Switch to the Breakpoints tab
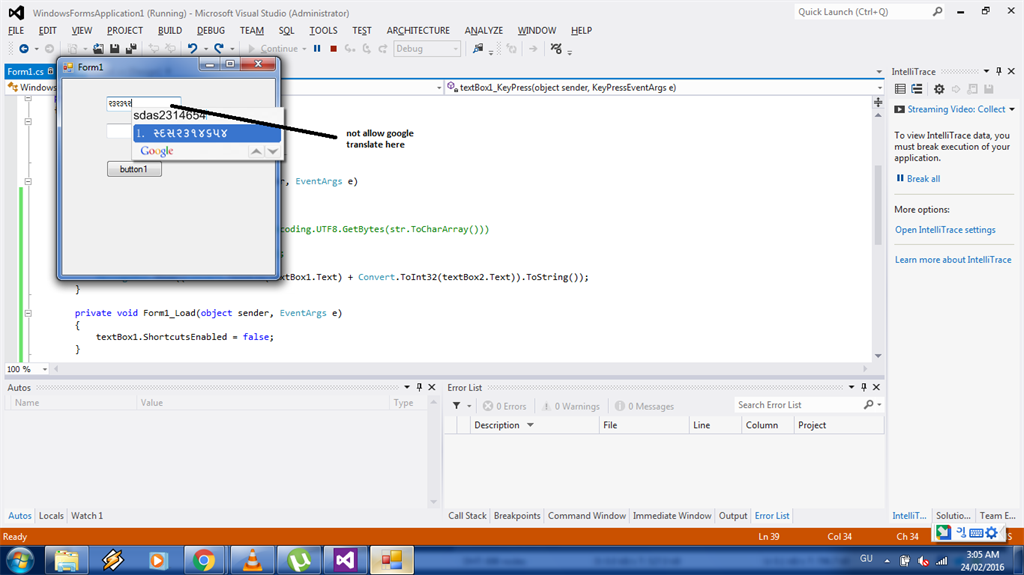This screenshot has height=575, width=1024. (517, 516)
